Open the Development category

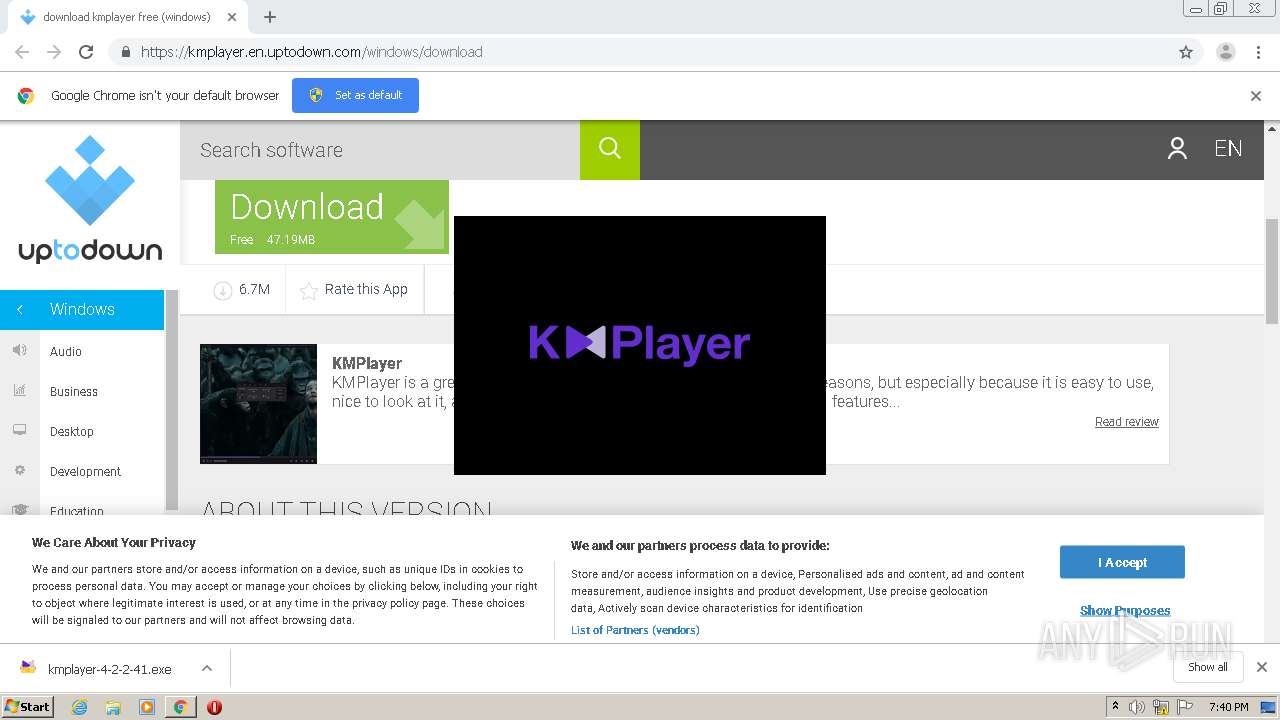(85, 472)
